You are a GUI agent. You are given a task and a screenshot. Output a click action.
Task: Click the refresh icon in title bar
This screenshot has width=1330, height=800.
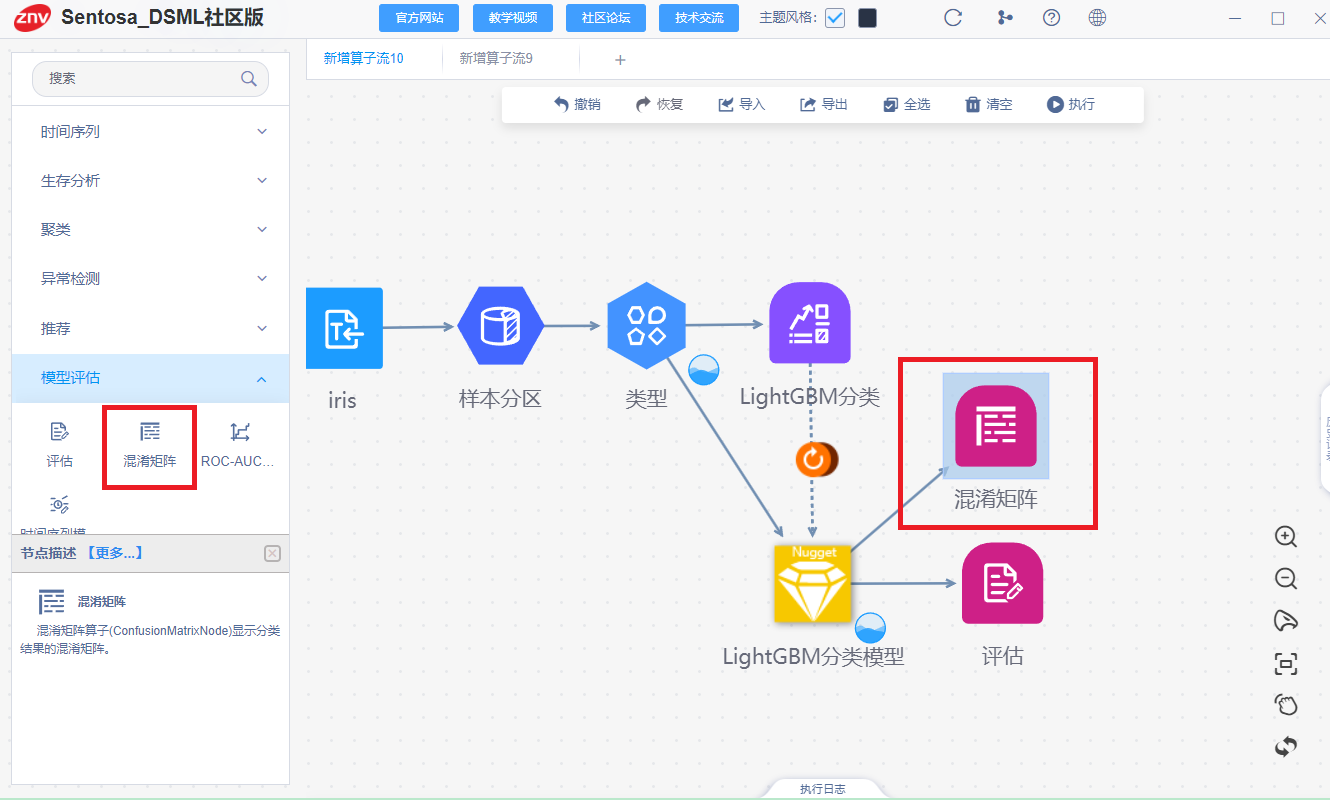click(x=953, y=17)
